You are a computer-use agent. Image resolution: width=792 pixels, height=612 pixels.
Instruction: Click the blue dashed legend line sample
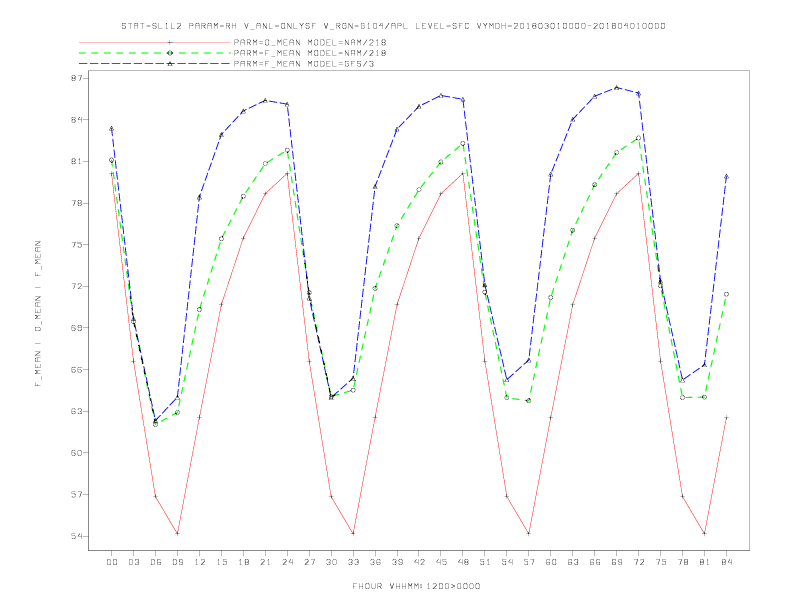click(x=155, y=64)
